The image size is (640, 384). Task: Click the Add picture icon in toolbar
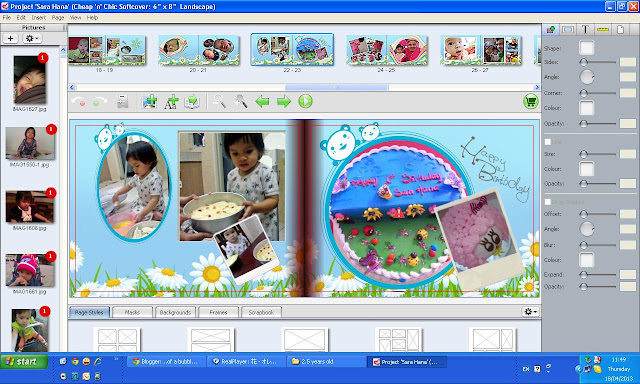click(x=149, y=101)
